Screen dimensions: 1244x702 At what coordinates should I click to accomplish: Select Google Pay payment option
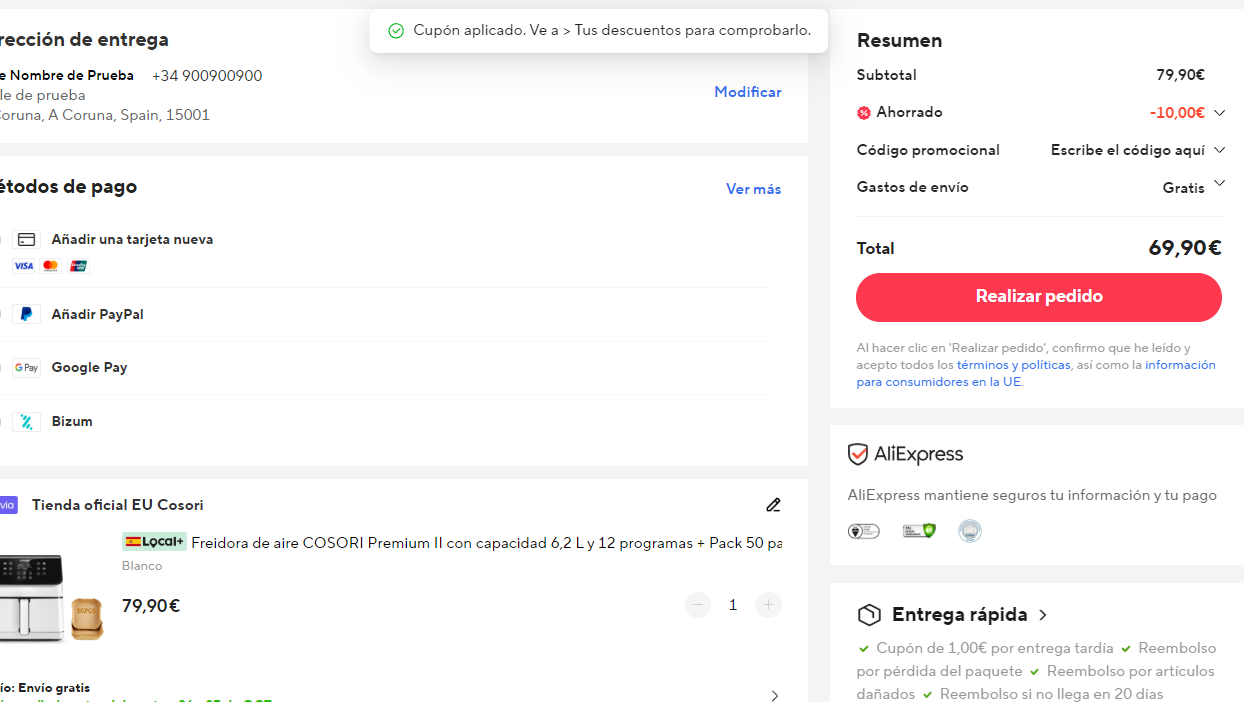click(90, 368)
